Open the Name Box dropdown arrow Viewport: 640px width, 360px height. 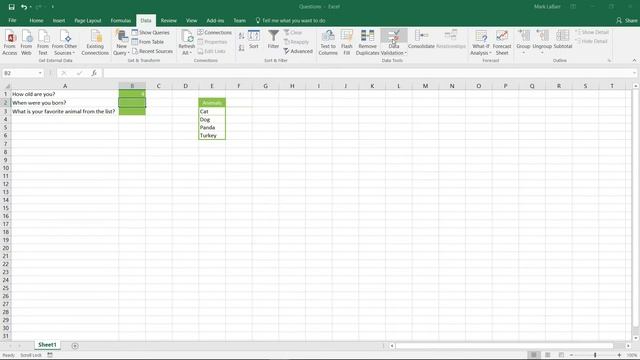[40, 73]
